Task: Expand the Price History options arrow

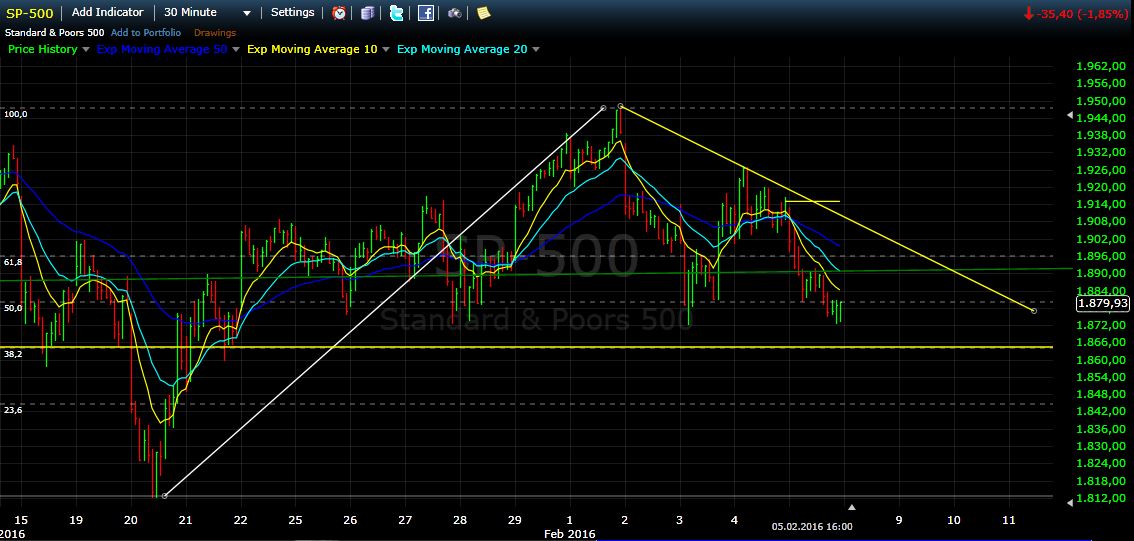Action: tap(86, 50)
